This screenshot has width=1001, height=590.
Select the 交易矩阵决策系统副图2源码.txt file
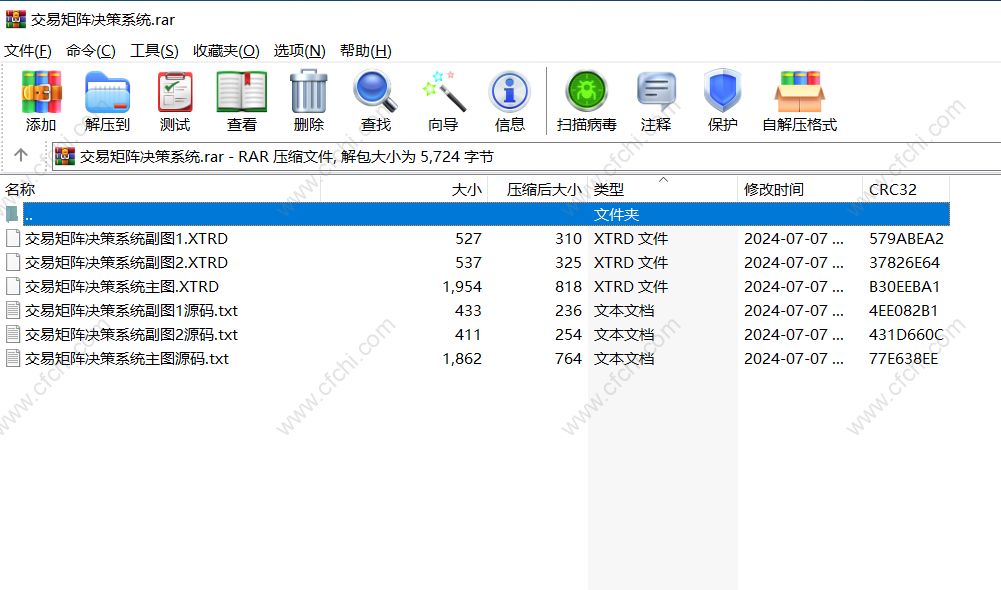point(132,334)
